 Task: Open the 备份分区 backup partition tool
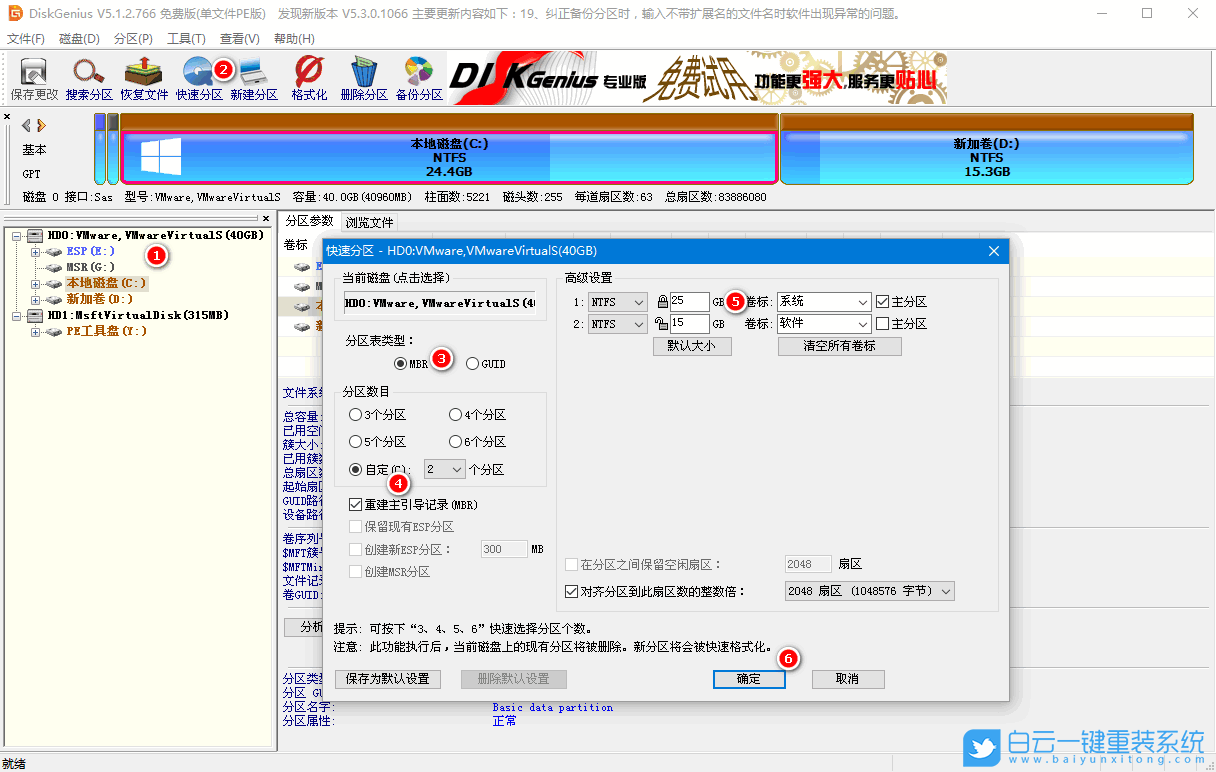click(420, 77)
